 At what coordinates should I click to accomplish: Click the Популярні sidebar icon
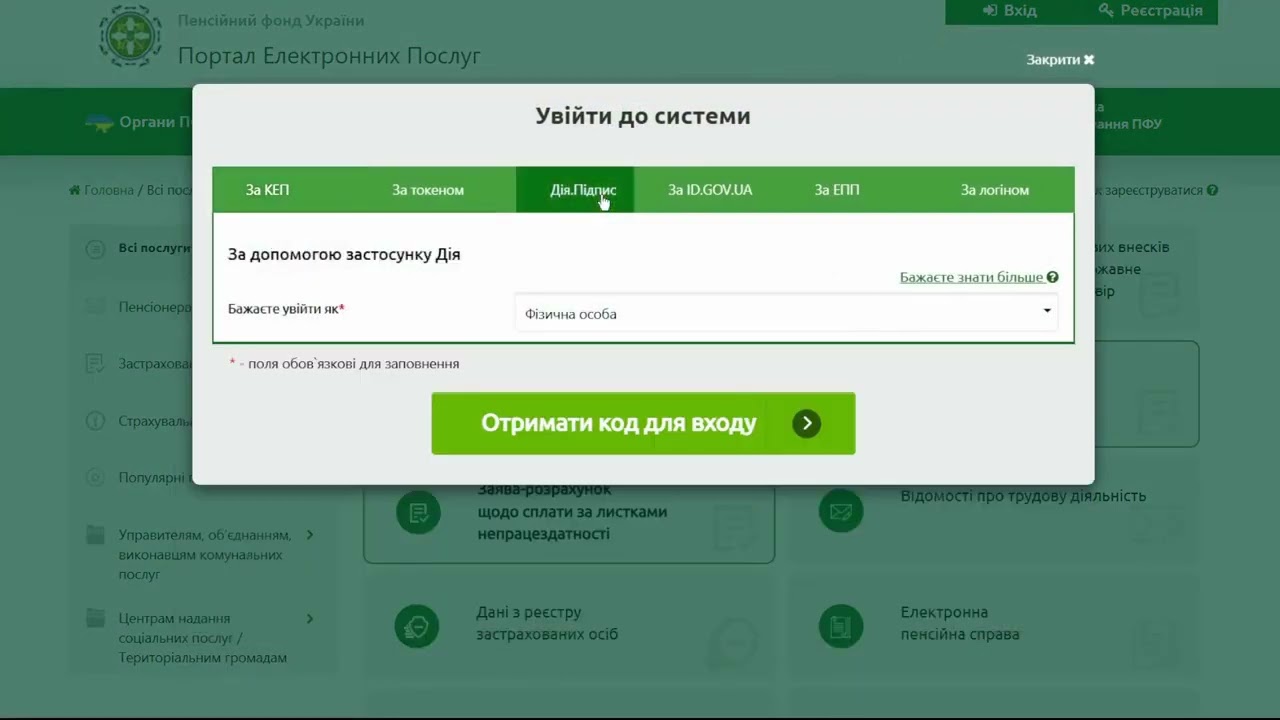[95, 478]
